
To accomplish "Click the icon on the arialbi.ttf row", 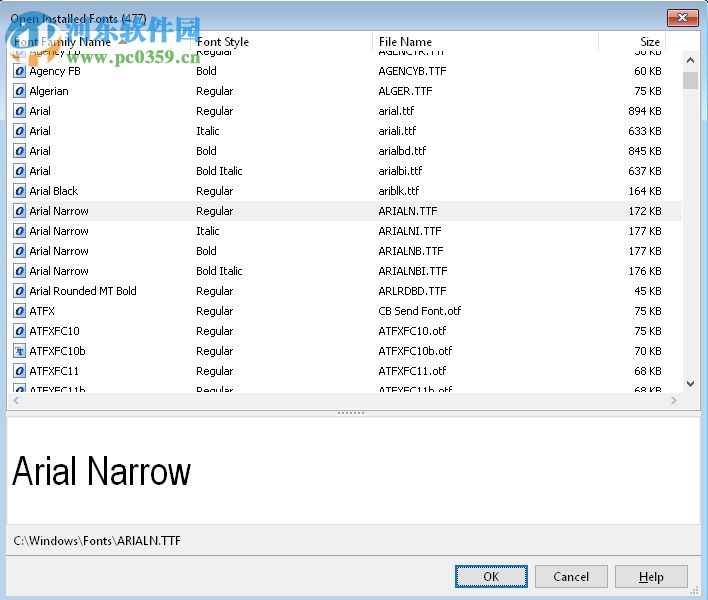I will (19, 171).
